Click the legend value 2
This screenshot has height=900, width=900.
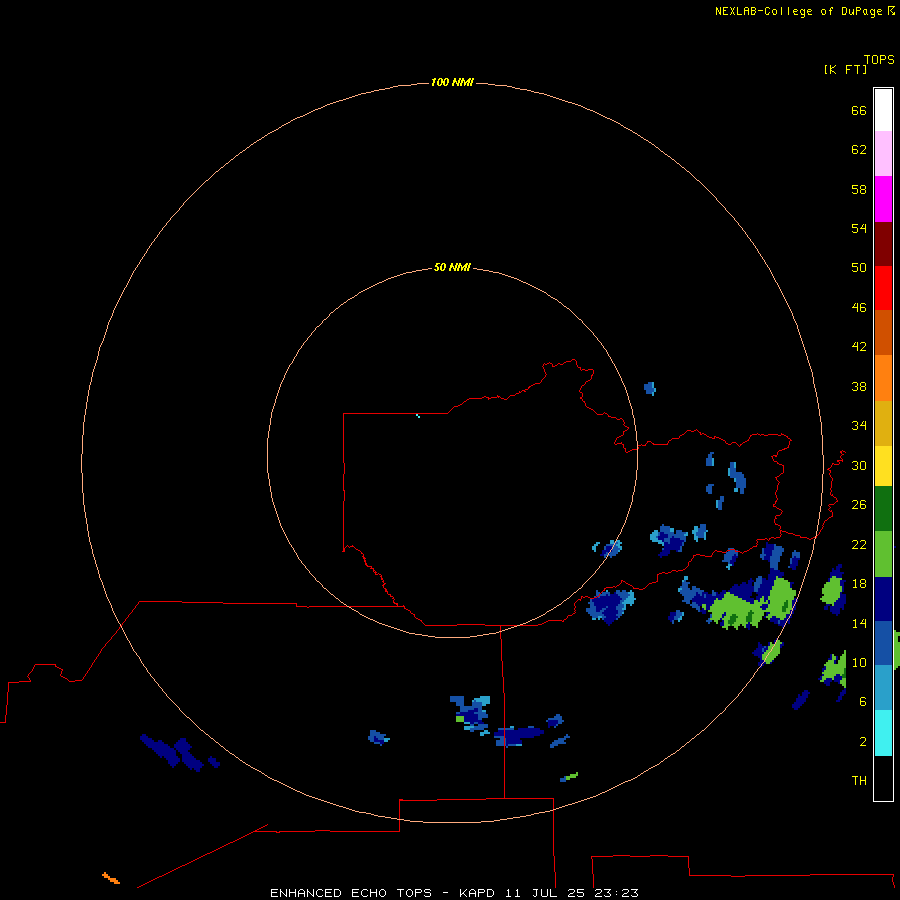pyautogui.click(x=863, y=741)
